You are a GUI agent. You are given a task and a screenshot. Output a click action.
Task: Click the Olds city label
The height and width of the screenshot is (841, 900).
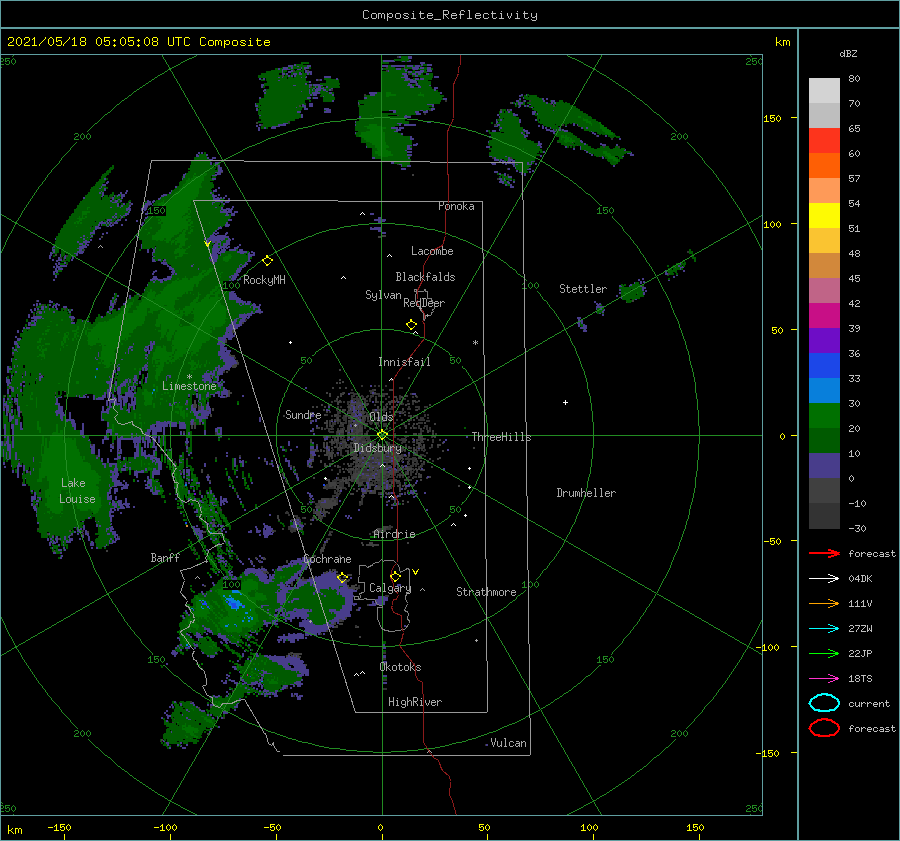(x=381, y=417)
